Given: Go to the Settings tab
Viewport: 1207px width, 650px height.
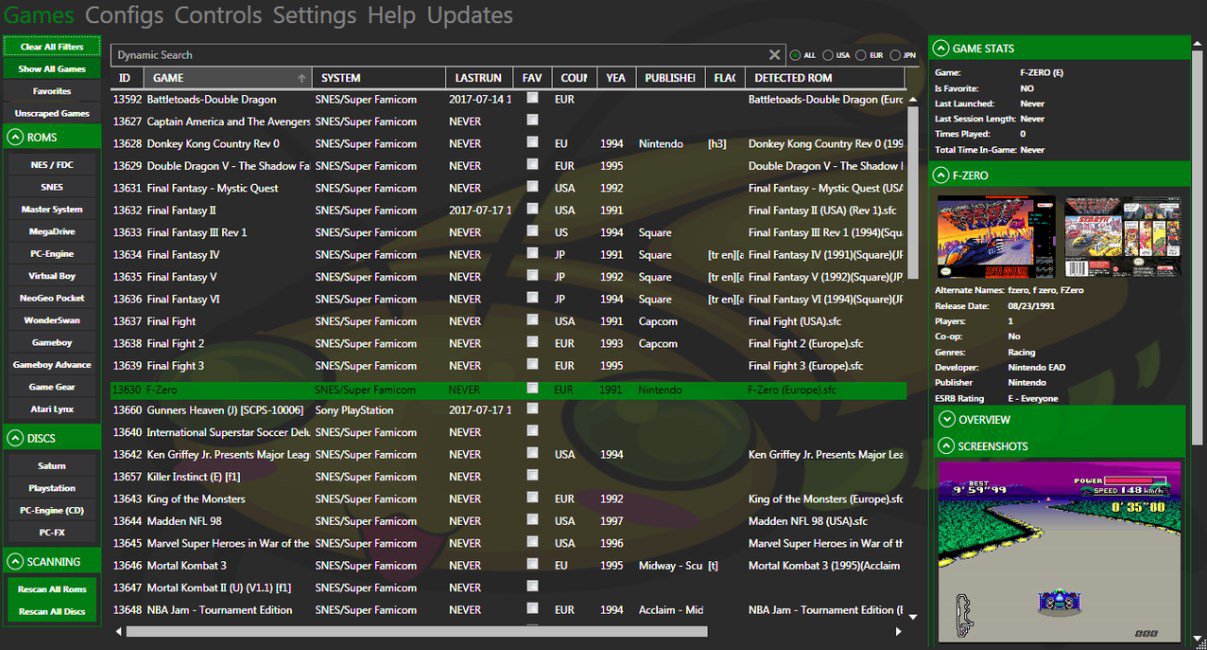Looking at the screenshot, I should [x=314, y=16].
